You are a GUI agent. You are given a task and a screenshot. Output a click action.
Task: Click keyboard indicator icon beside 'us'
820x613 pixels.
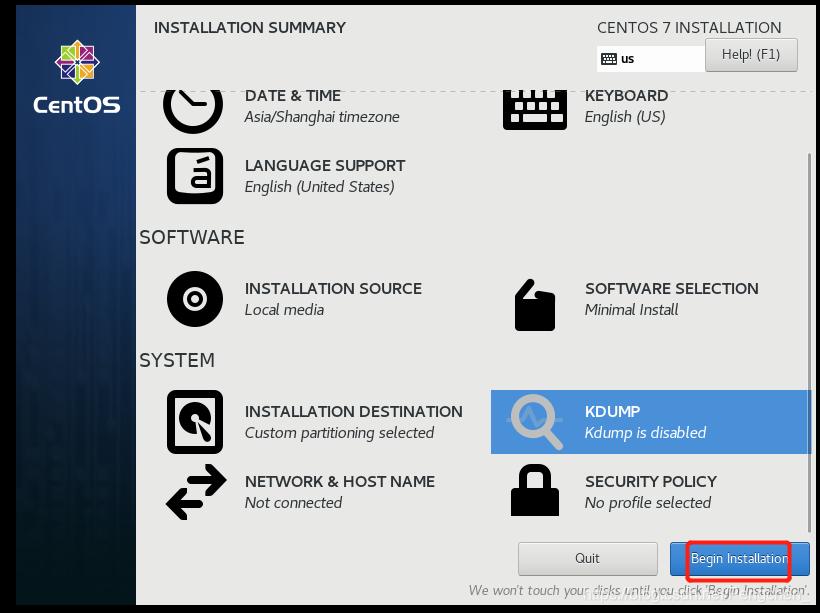tap(609, 59)
